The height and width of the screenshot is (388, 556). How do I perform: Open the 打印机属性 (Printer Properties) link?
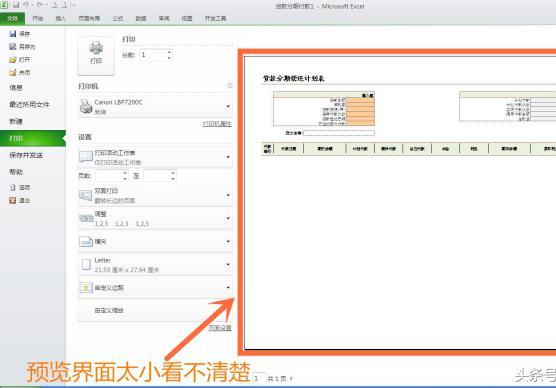pos(217,123)
